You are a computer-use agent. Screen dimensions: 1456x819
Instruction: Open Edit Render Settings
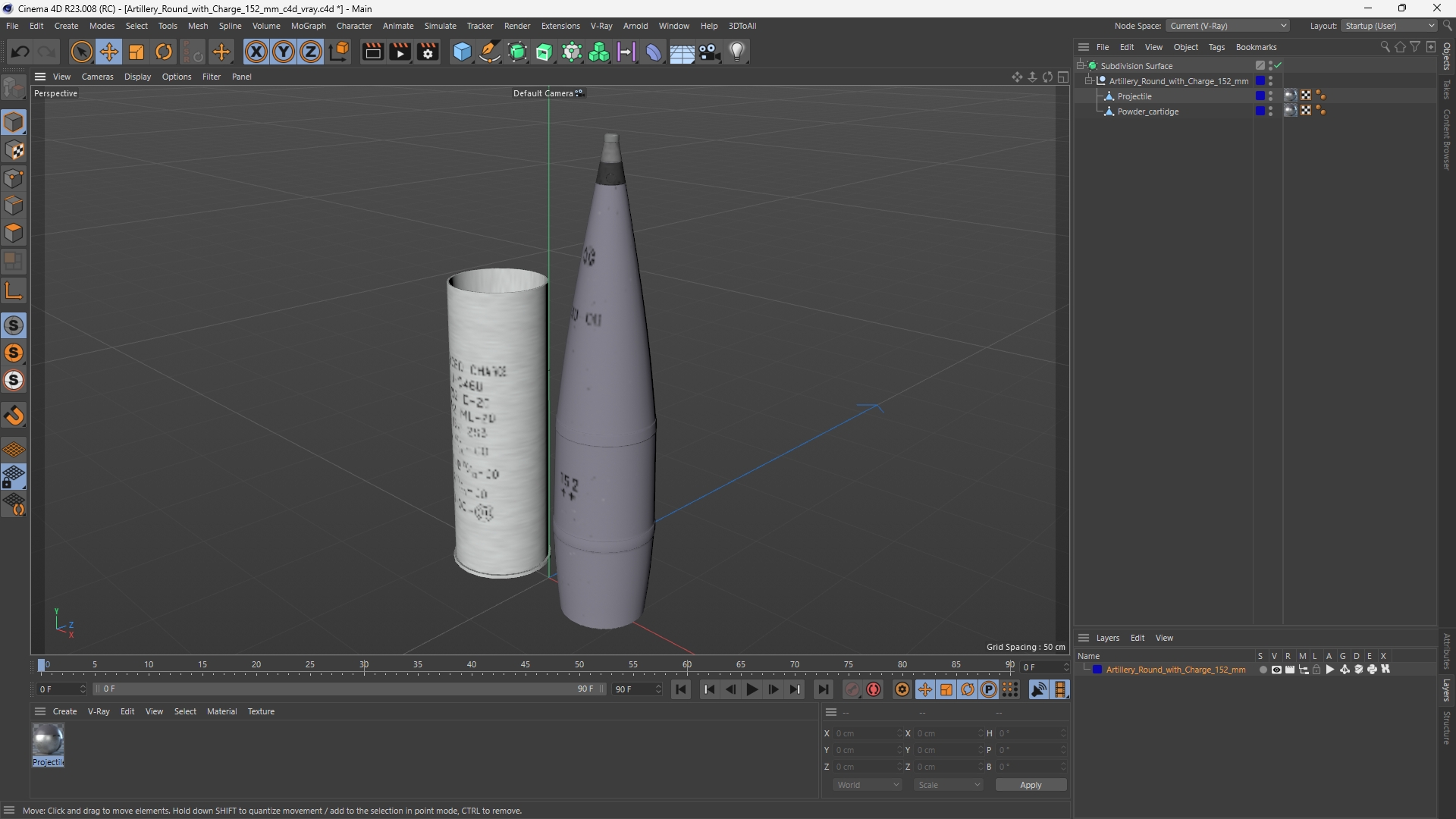click(428, 52)
